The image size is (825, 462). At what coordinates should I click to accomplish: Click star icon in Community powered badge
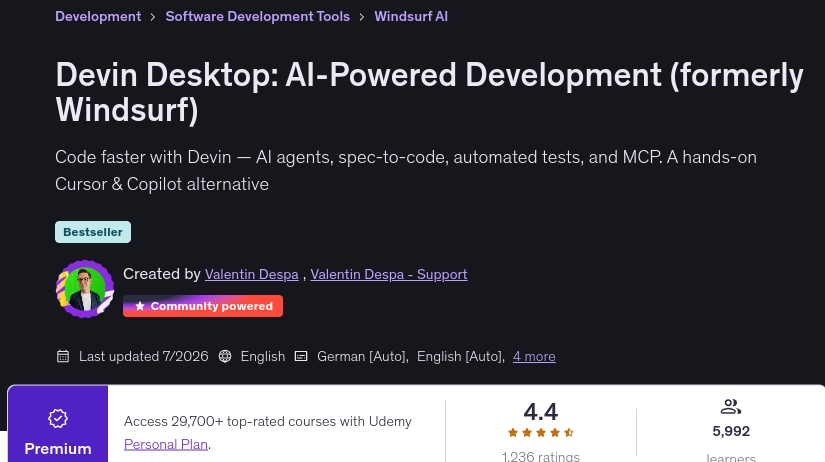(139, 306)
